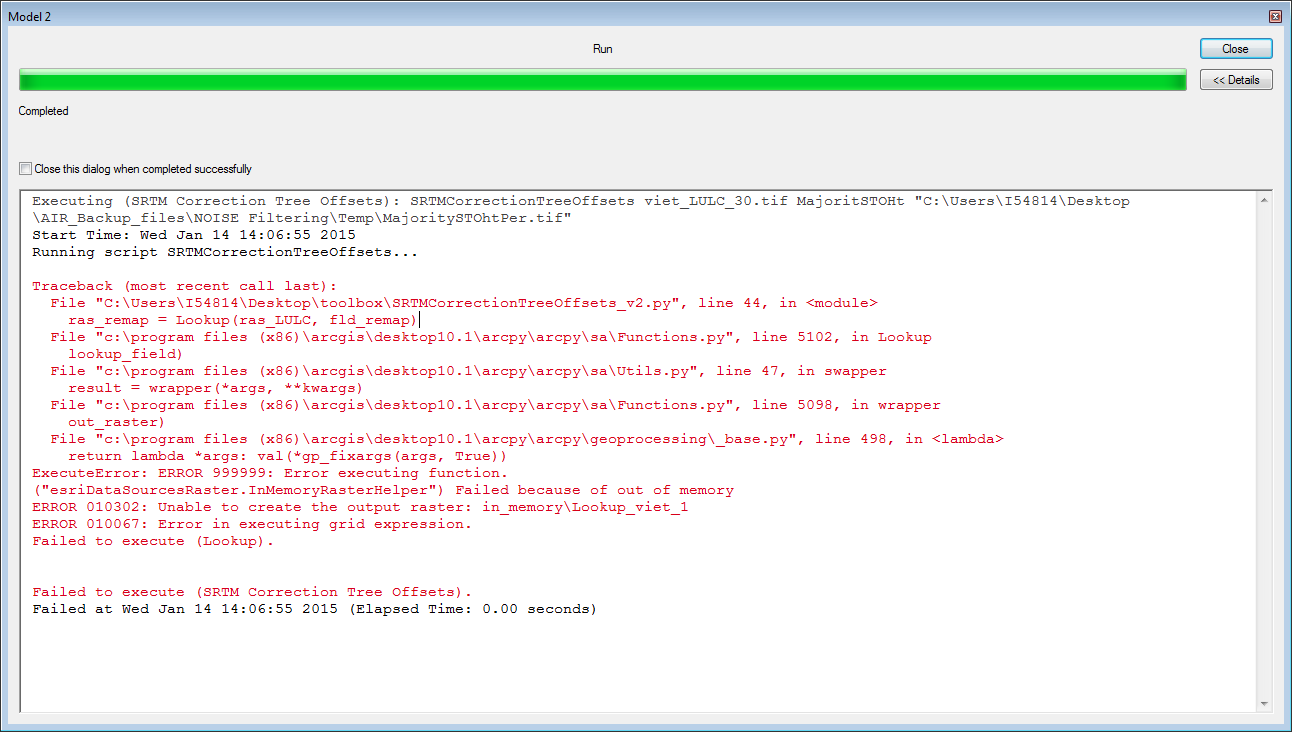Screen dimensions: 1292x732
Task: Click 'Traceback (most recent call last):' line
Action: click(185, 286)
